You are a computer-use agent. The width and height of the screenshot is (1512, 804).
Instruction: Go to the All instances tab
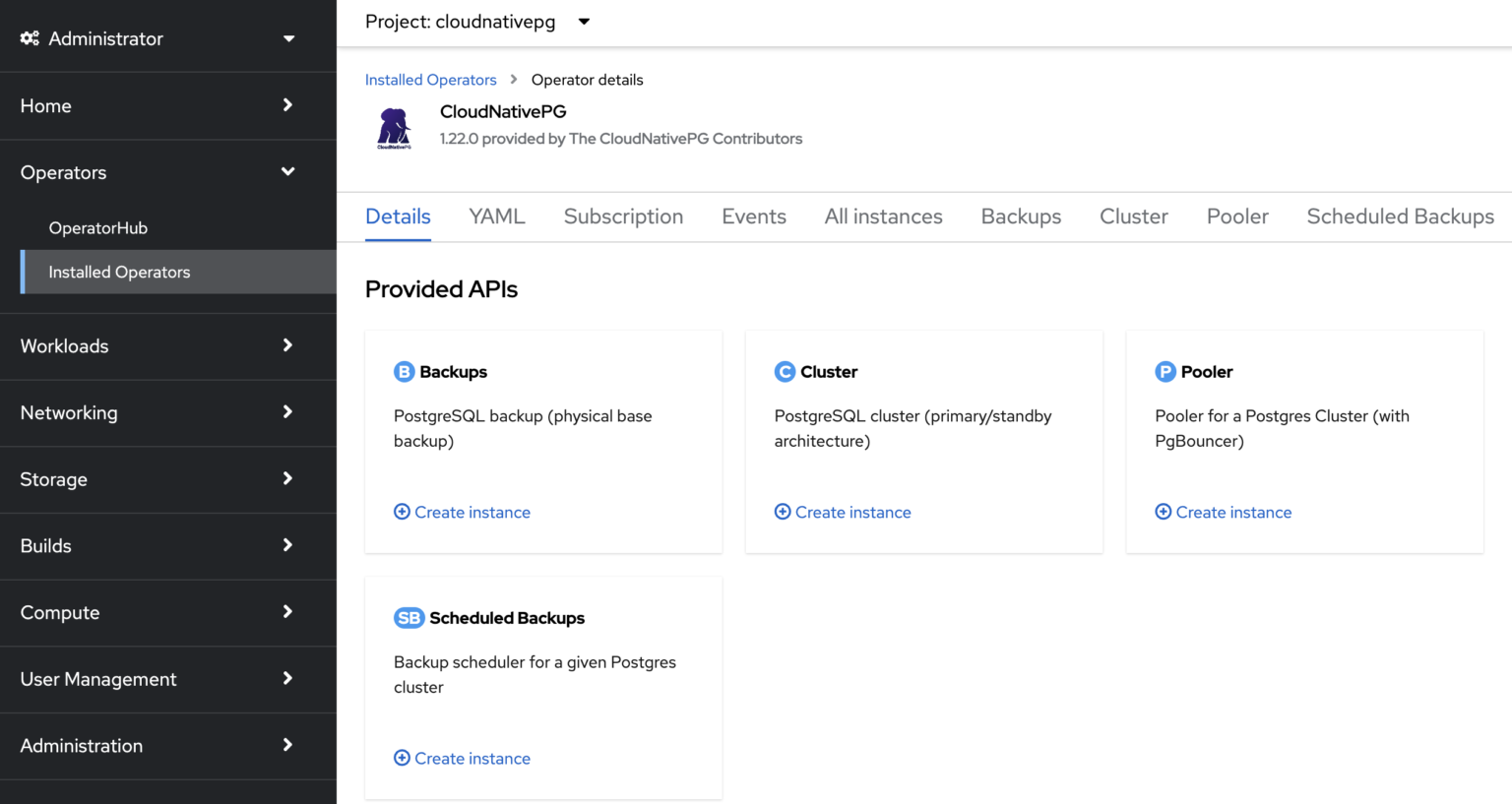coord(883,216)
